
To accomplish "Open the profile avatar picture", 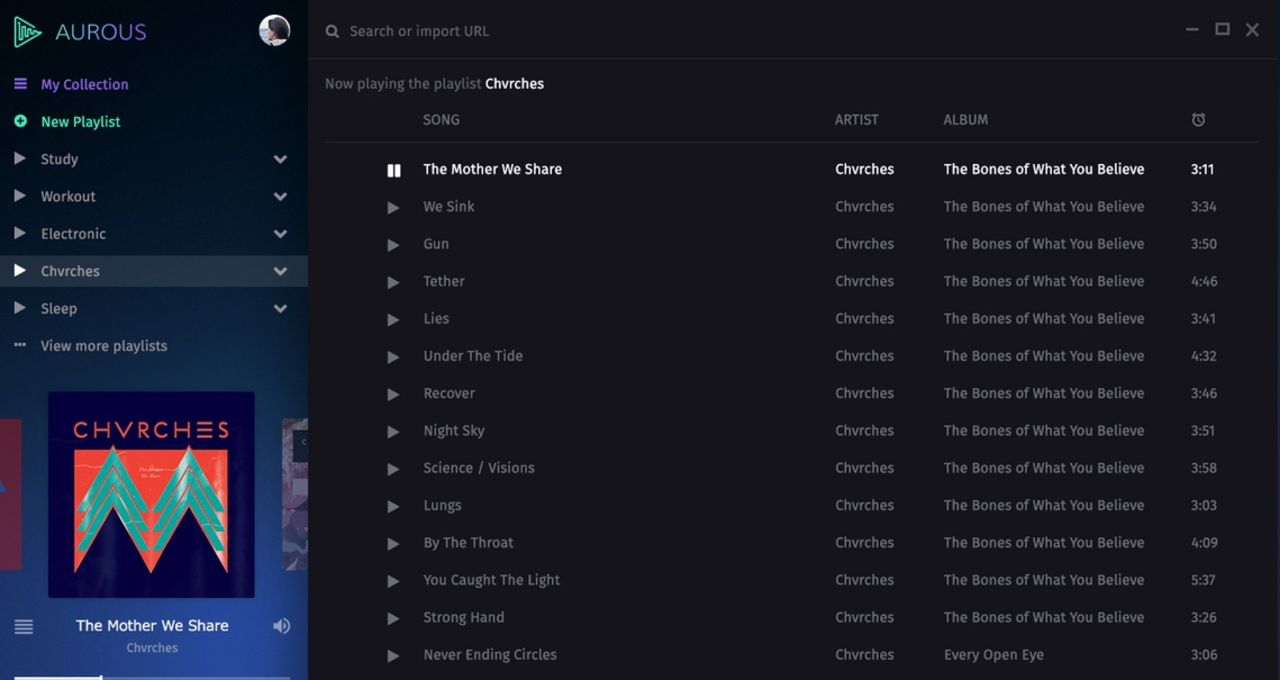I will pos(275,30).
